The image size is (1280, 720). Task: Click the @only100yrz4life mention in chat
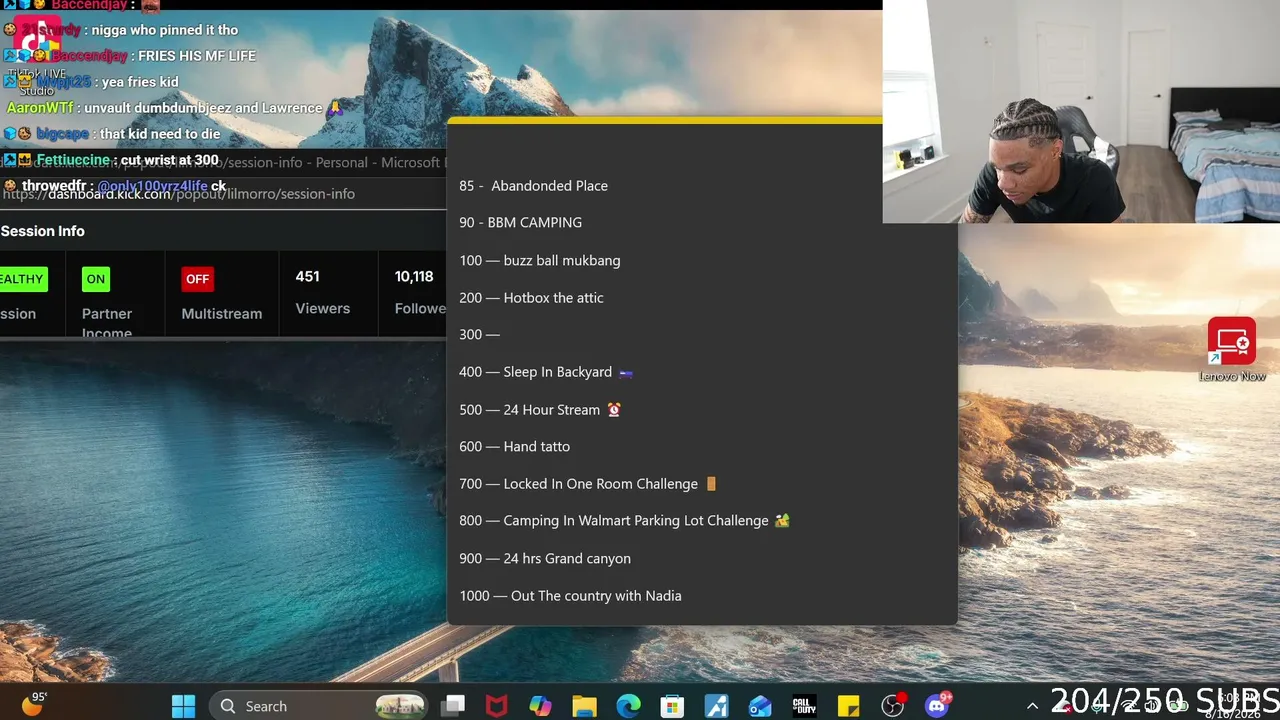tap(152, 186)
